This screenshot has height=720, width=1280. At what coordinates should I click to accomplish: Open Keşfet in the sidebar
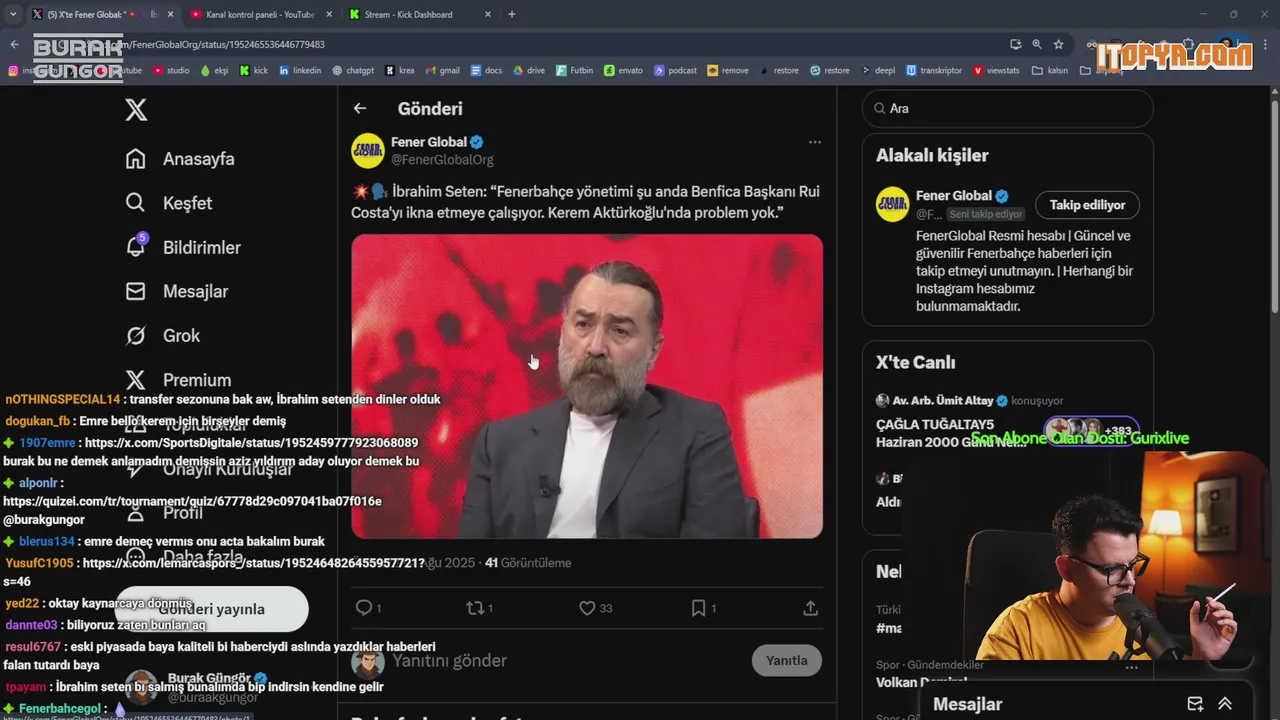[x=169, y=203]
